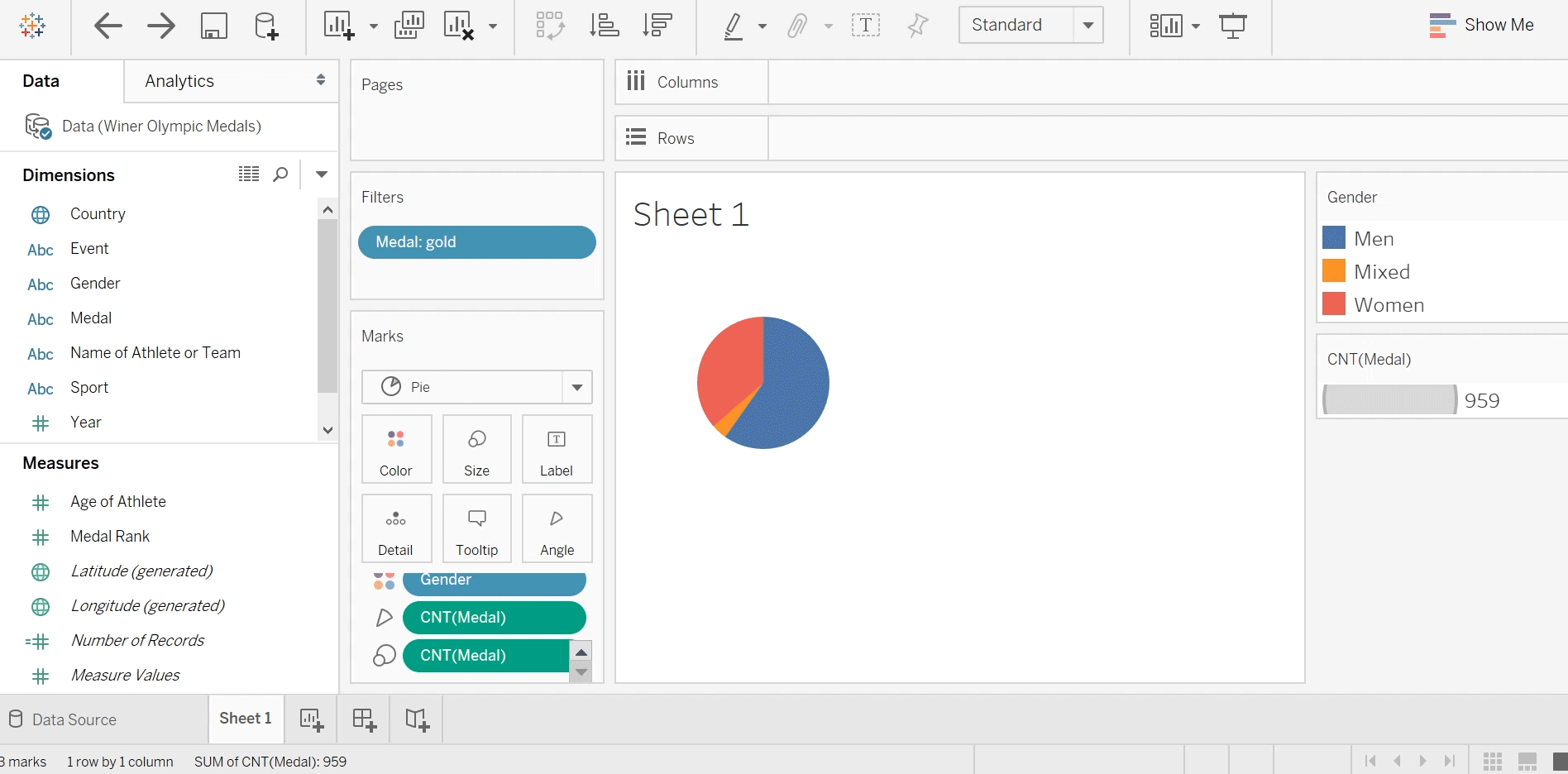Toggle mark labels with the T icon
The height and width of the screenshot is (774, 1568).
pyautogui.click(x=866, y=26)
